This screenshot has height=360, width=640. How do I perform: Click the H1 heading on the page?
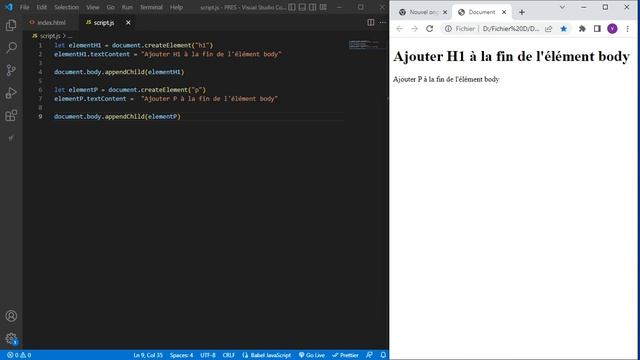pyautogui.click(x=511, y=56)
